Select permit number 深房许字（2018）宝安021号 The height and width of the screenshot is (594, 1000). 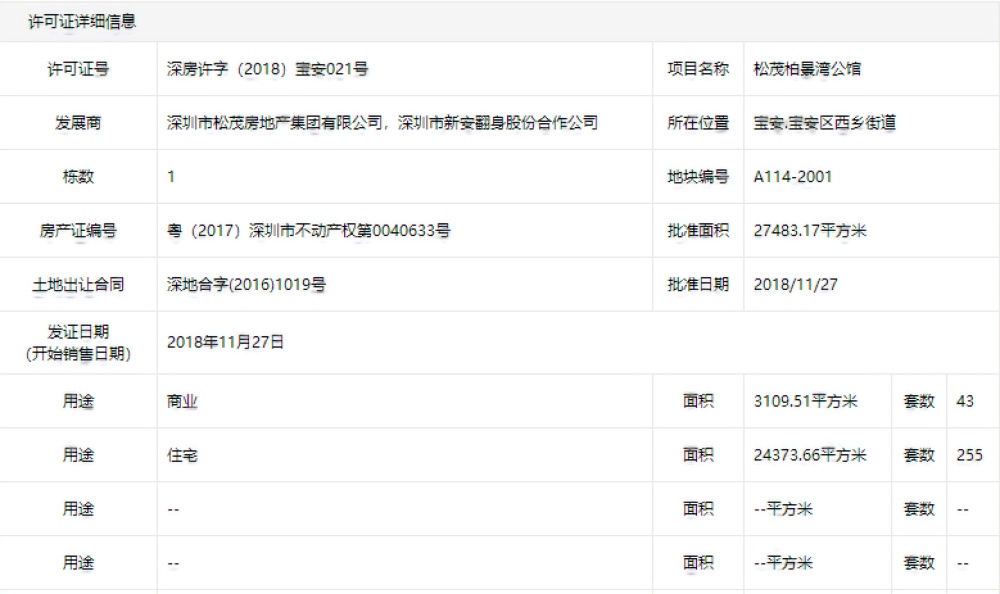tap(267, 69)
